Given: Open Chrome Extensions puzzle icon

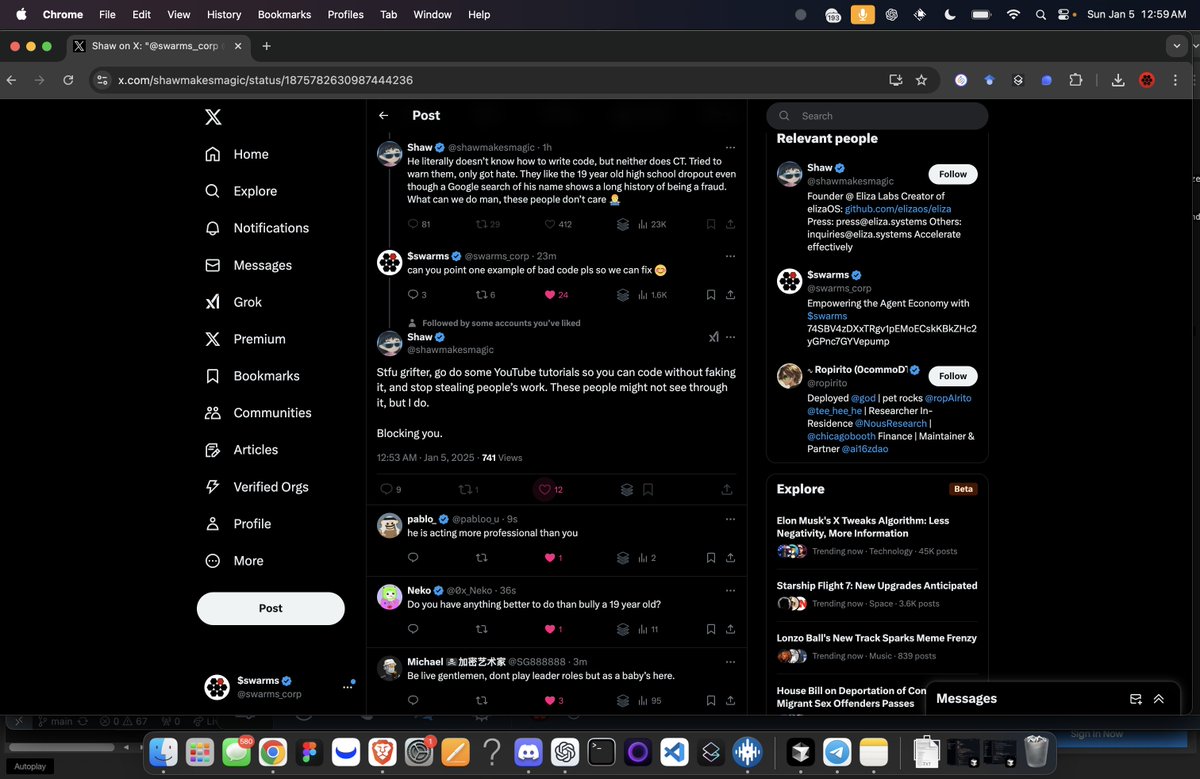Looking at the screenshot, I should pos(1076,80).
